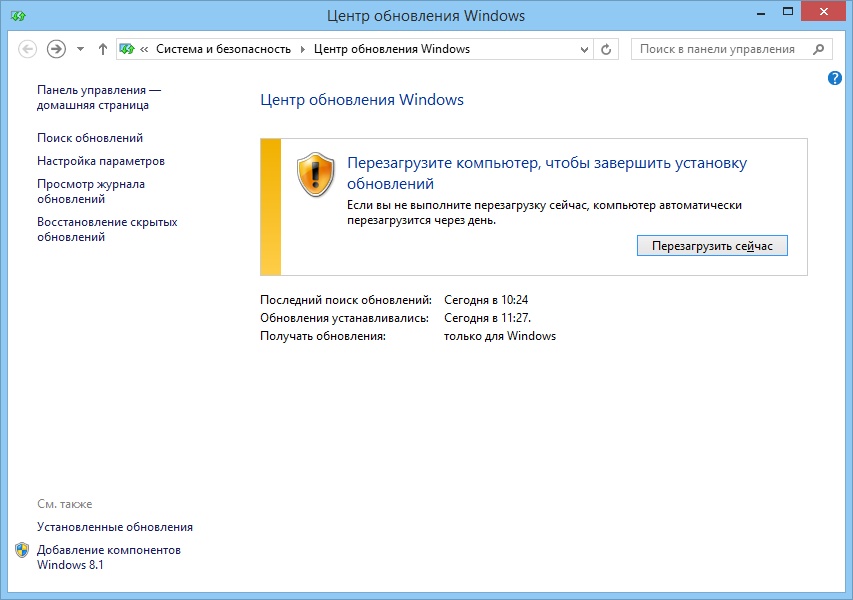Click the Windows Update icon in the address bar
The image size is (853, 600).
127,49
